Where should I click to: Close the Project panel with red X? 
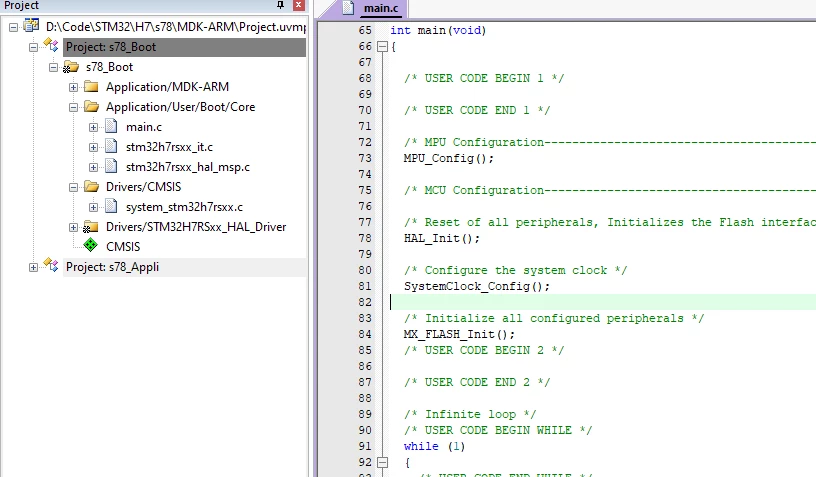(x=299, y=5)
